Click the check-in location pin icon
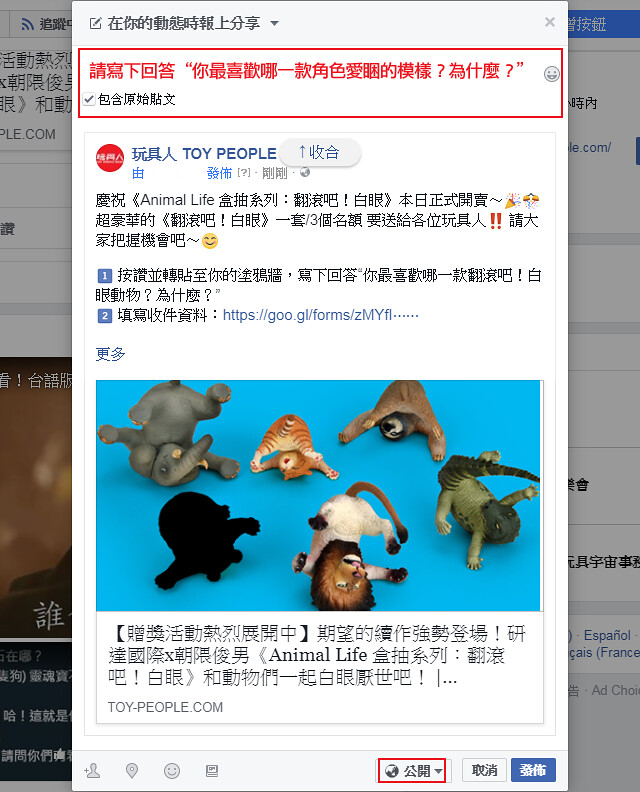640x792 pixels. 132,771
